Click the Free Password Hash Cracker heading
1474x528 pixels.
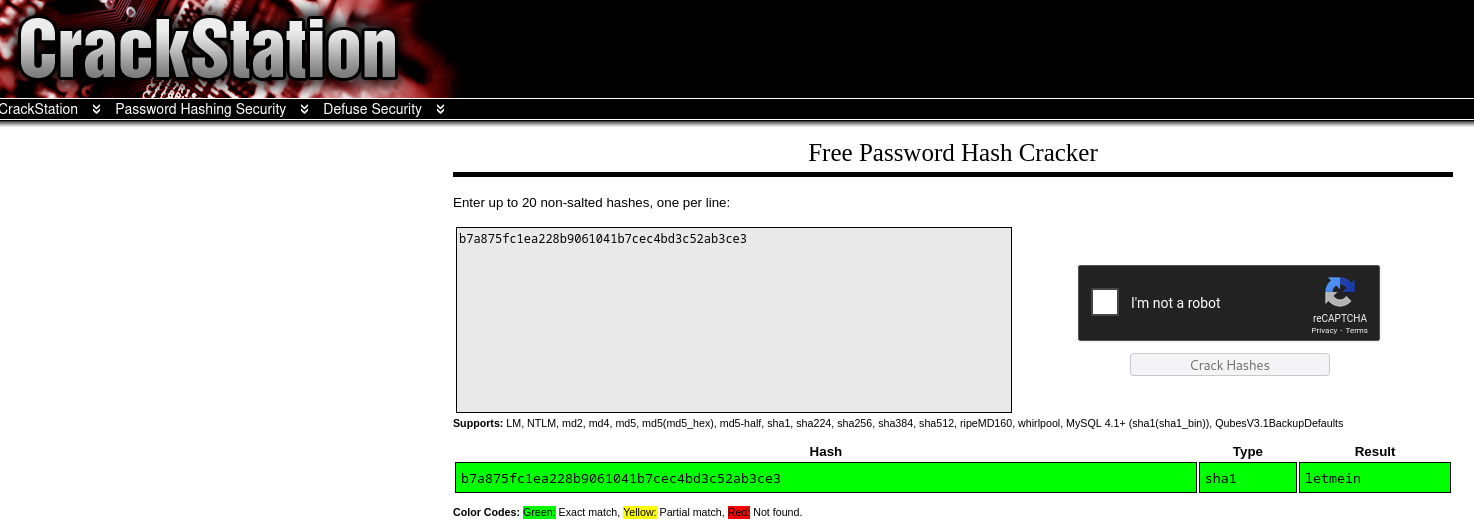click(x=953, y=153)
